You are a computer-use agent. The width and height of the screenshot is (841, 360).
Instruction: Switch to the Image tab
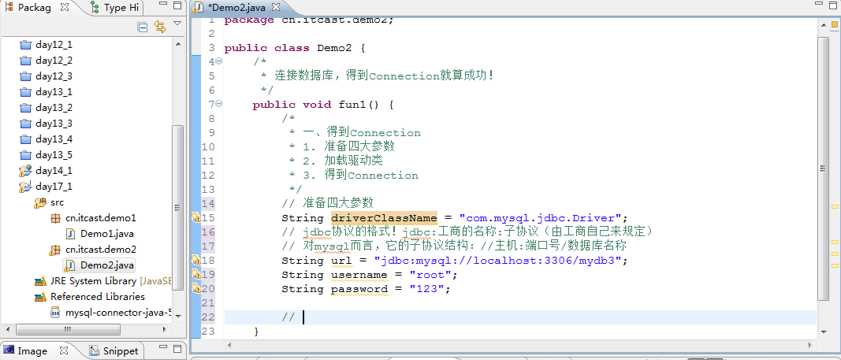(32, 351)
